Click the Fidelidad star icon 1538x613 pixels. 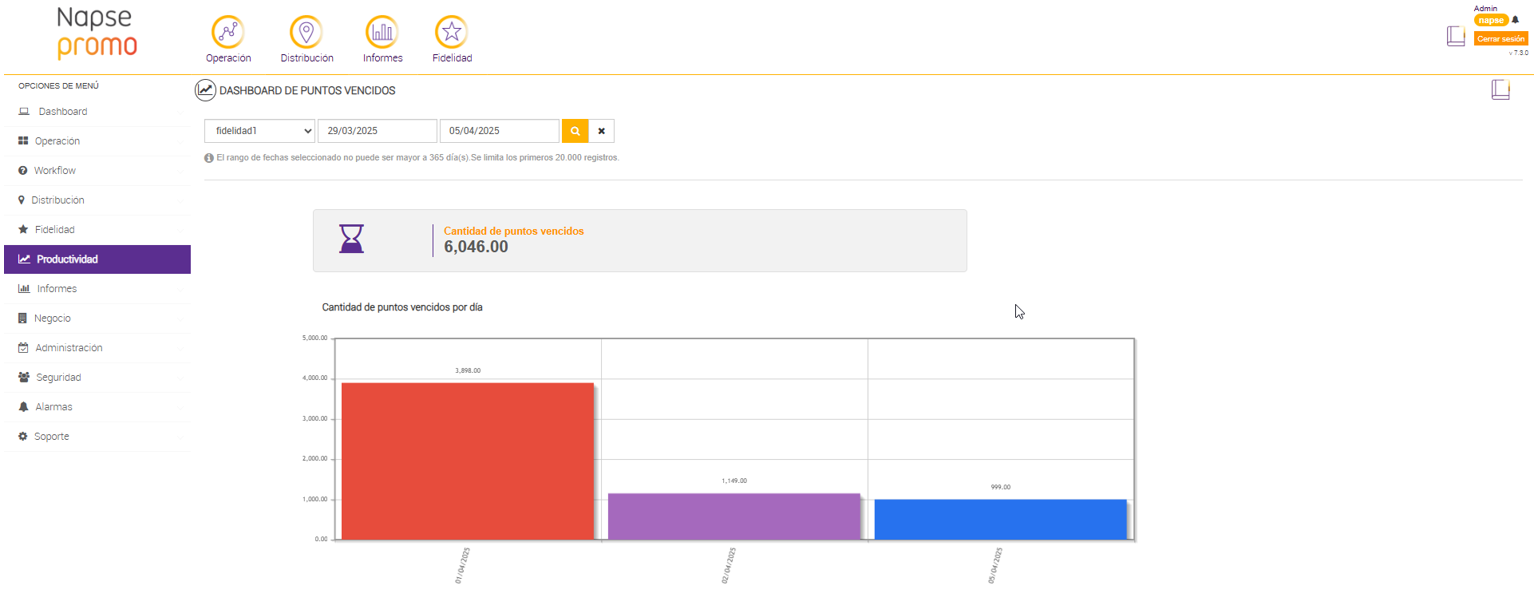(451, 32)
